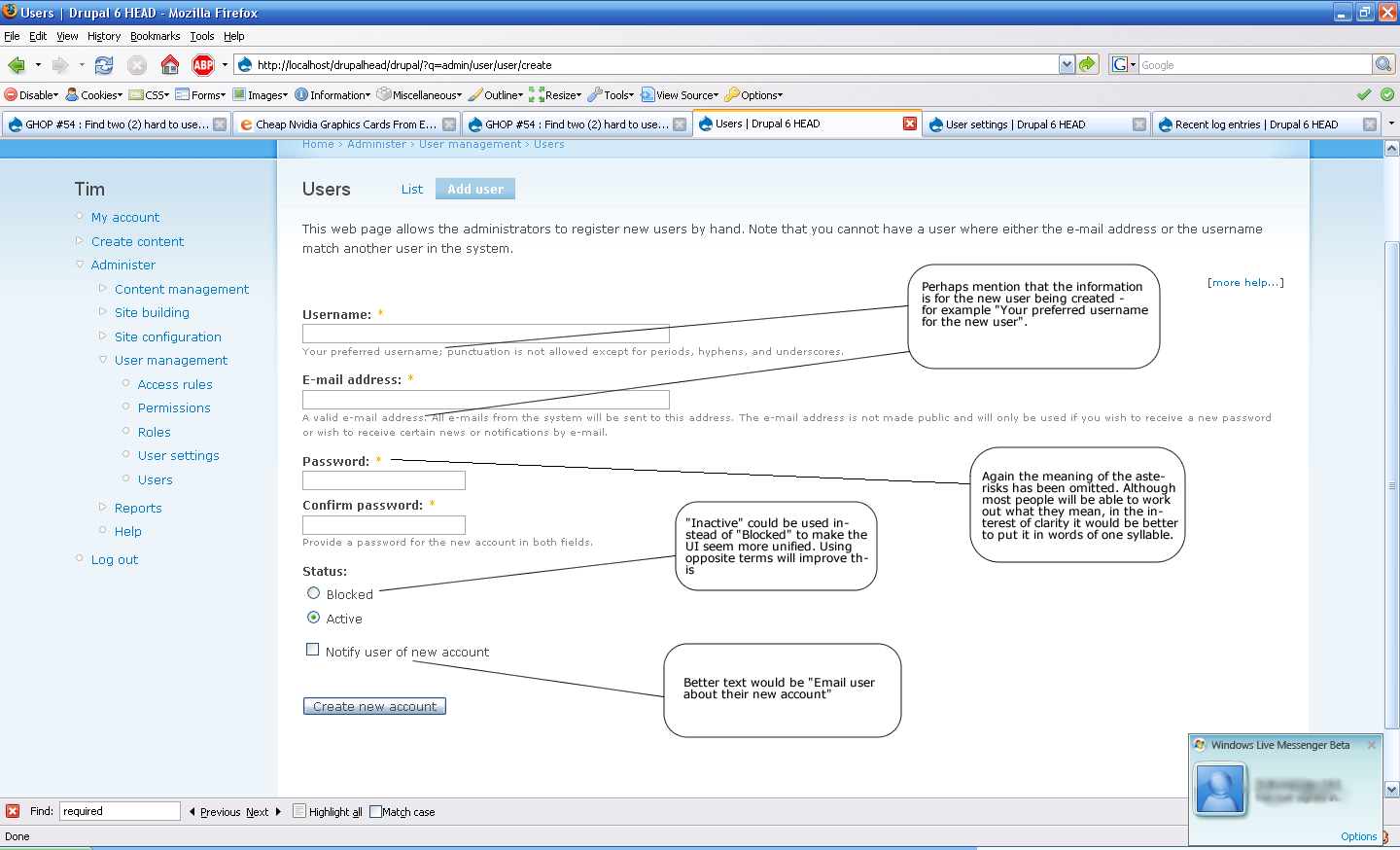Screen dimensions: 1400x850
Task: Open the list-all-tabs dropdown arrow
Action: 1391,124
